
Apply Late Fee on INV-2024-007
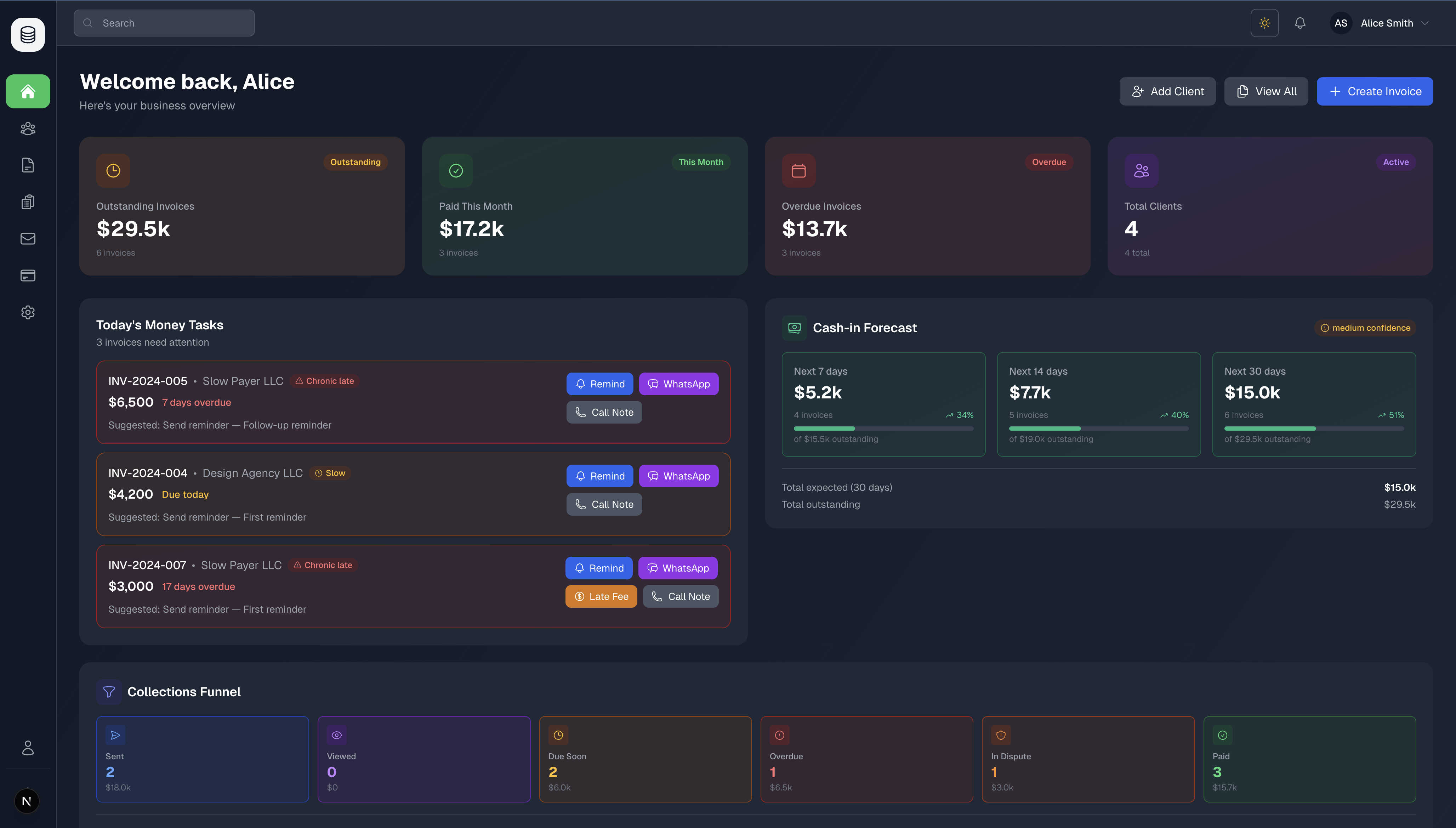click(x=601, y=596)
